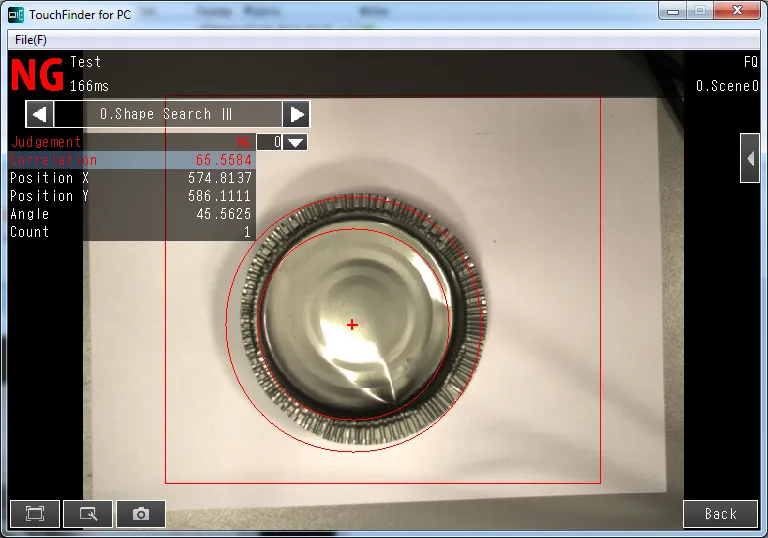Image resolution: width=768 pixels, height=538 pixels.
Task: Select the Position X result row
Action: click(130, 178)
